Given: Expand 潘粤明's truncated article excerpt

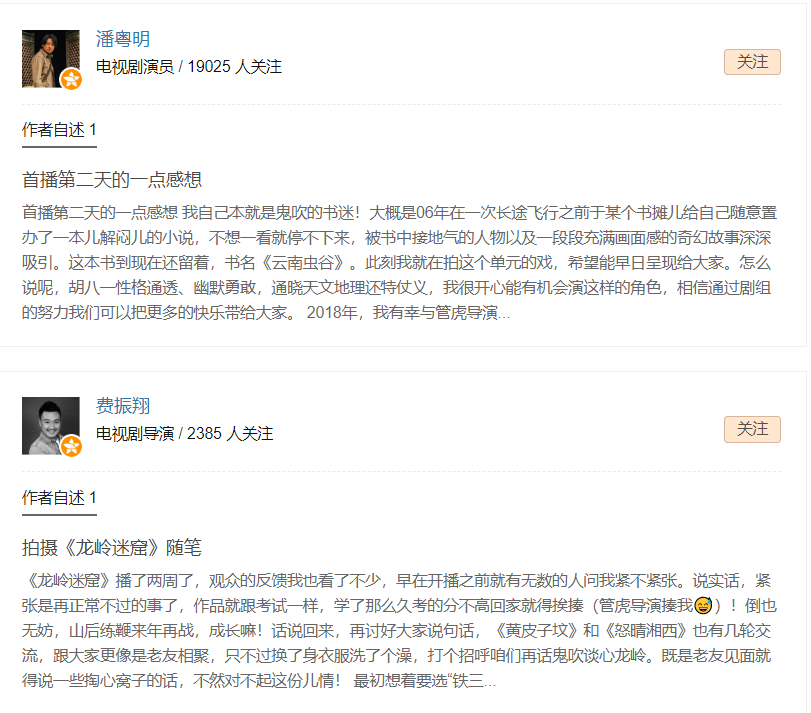Looking at the screenshot, I should click(x=398, y=263).
